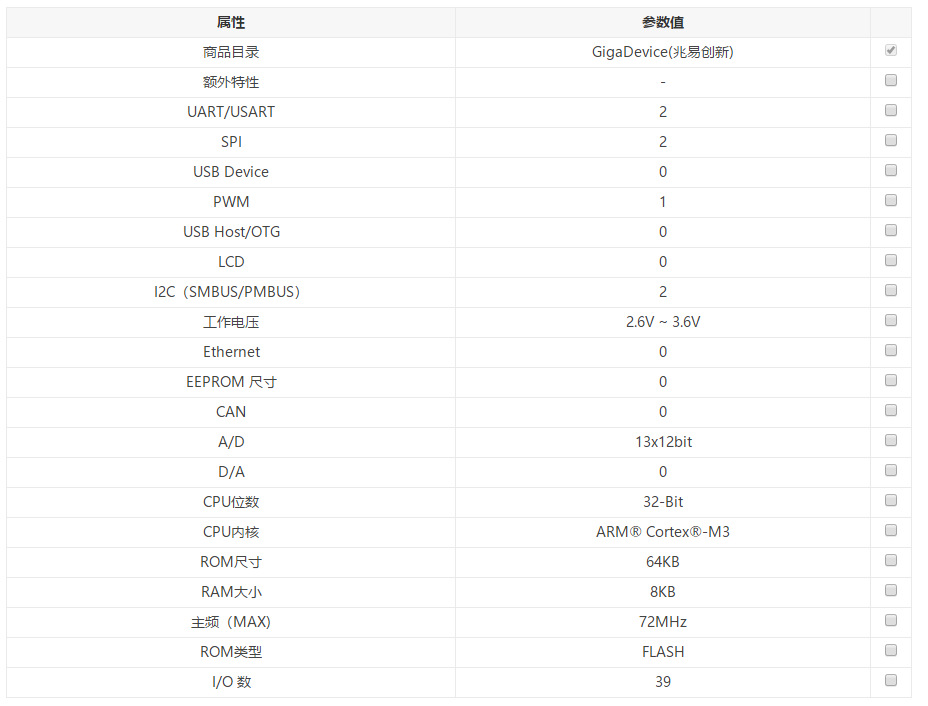This screenshot has height=706, width=928.
Task: Click the 属性 column header
Action: click(x=231, y=22)
